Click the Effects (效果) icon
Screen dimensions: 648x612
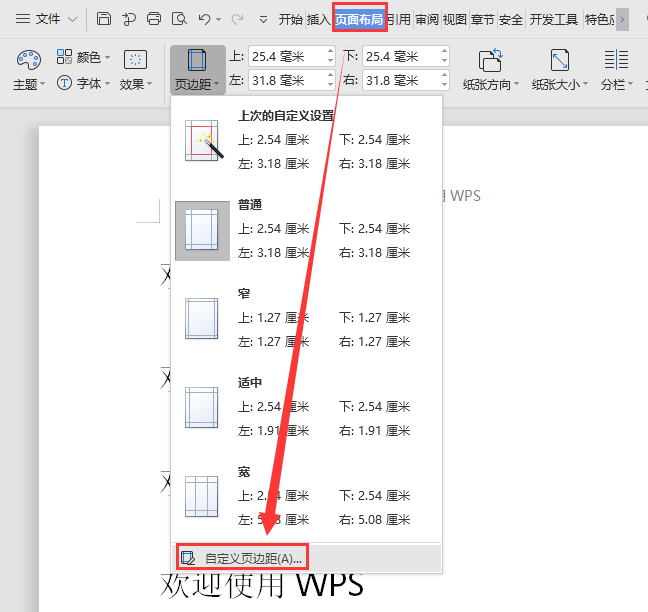pyautogui.click(x=134, y=61)
